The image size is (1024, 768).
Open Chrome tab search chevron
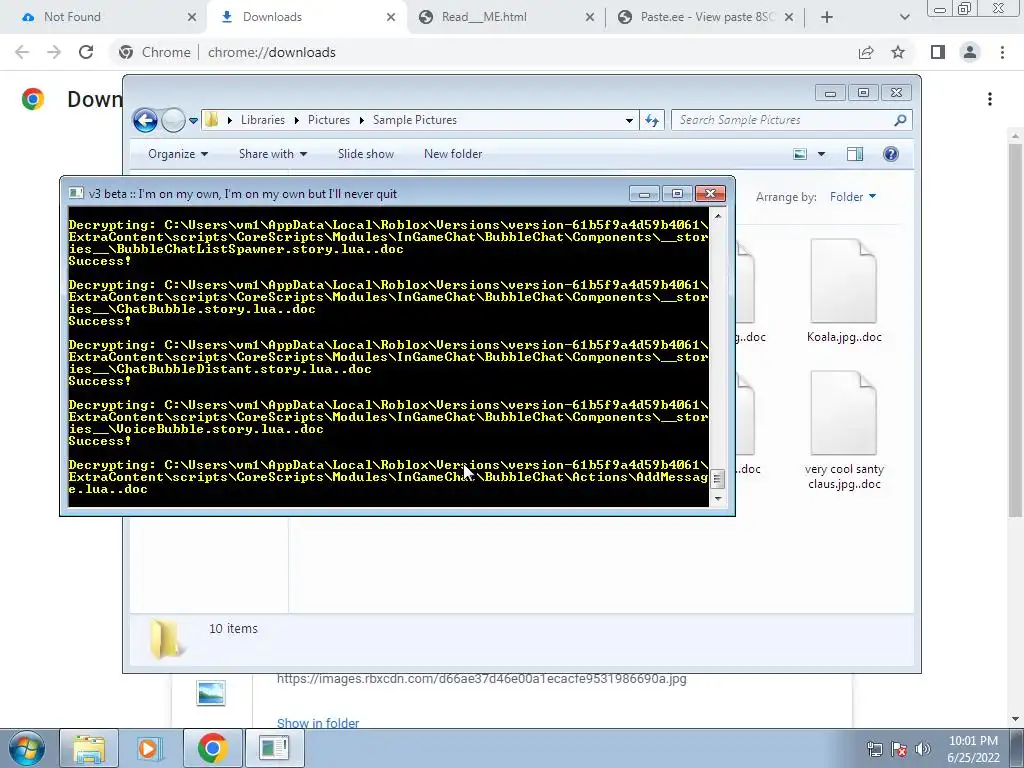[x=904, y=17]
